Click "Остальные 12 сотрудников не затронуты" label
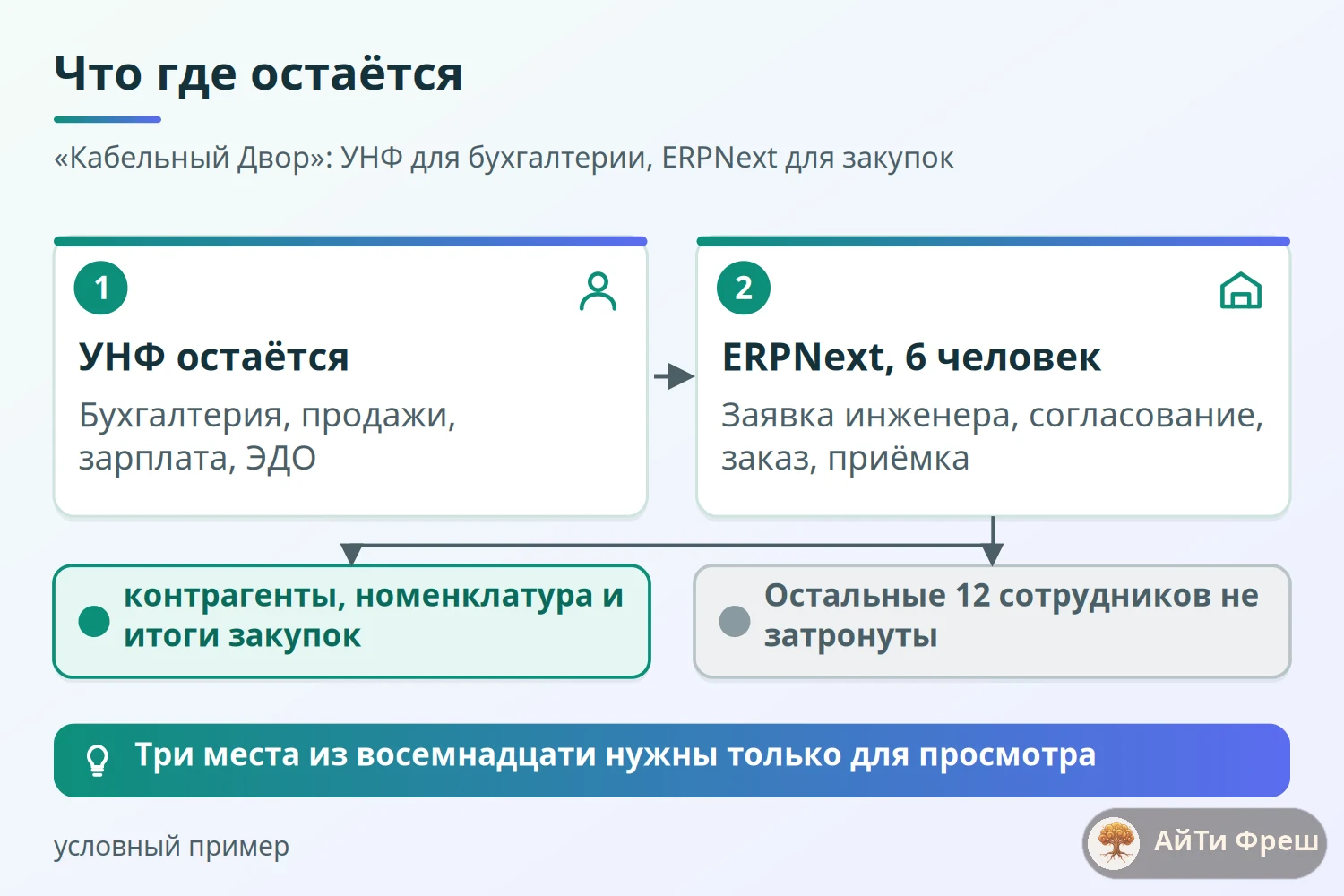The width and height of the screenshot is (1344, 896). tap(1012, 615)
